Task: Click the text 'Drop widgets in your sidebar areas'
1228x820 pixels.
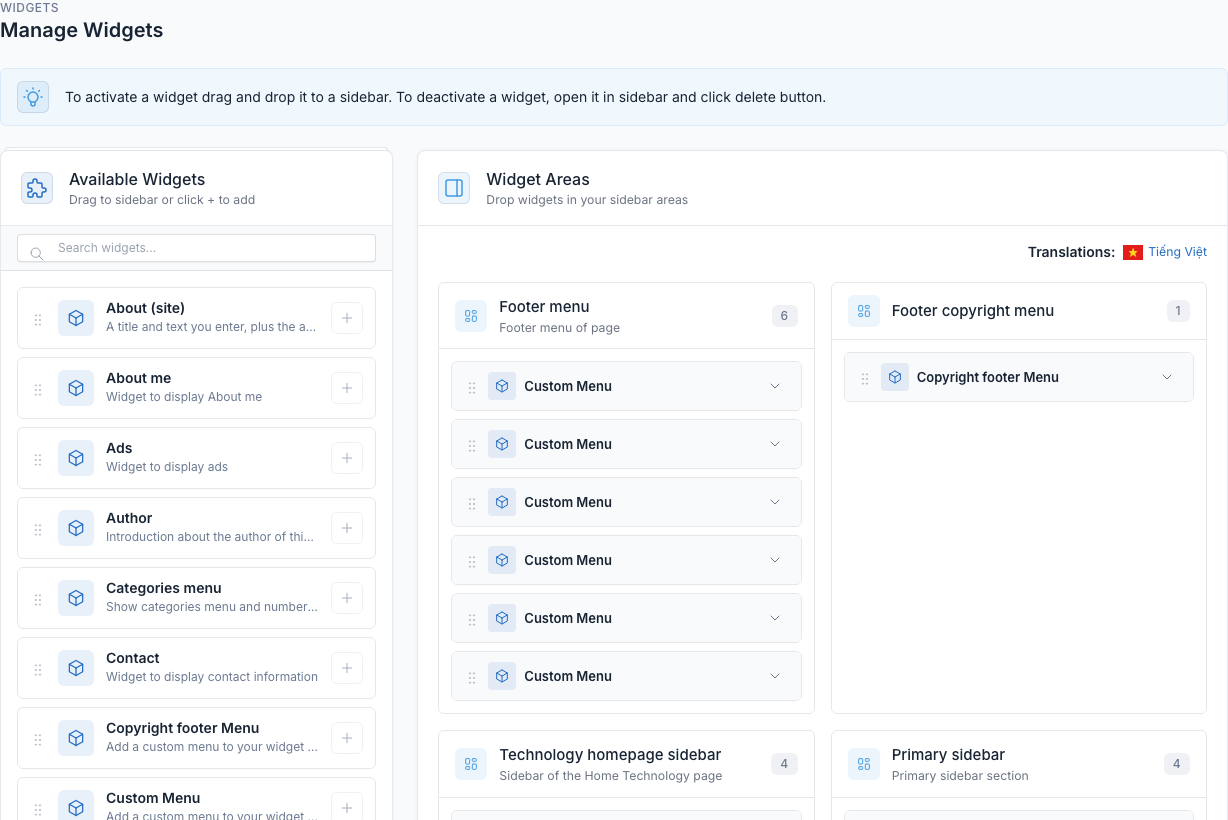Action: coord(587,200)
